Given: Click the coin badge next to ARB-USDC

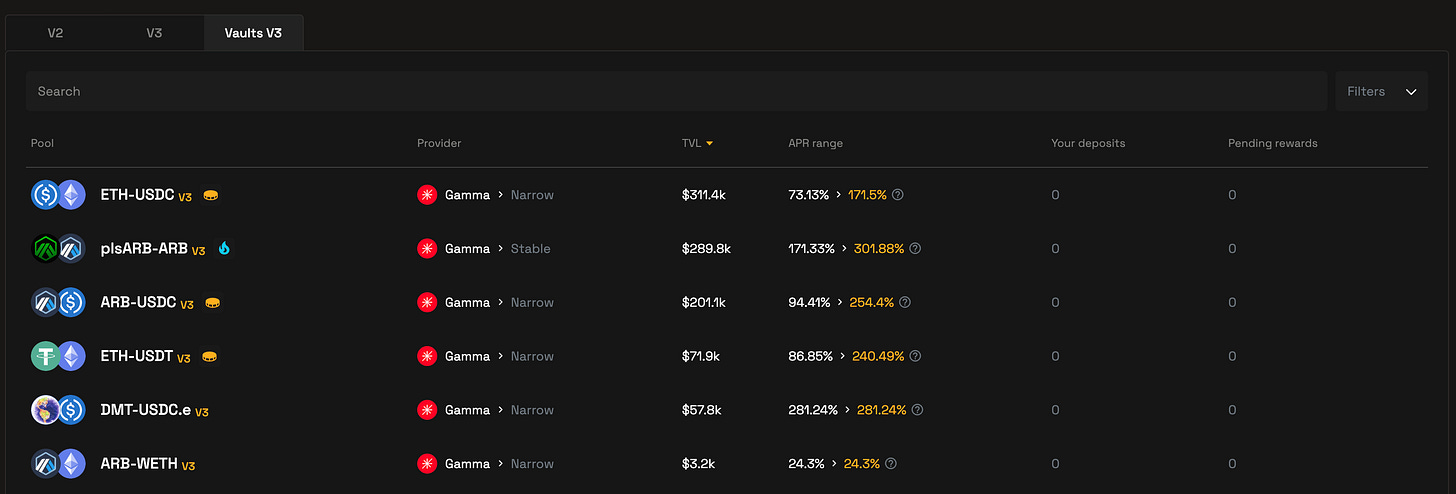Looking at the screenshot, I should pyautogui.click(x=212, y=302).
